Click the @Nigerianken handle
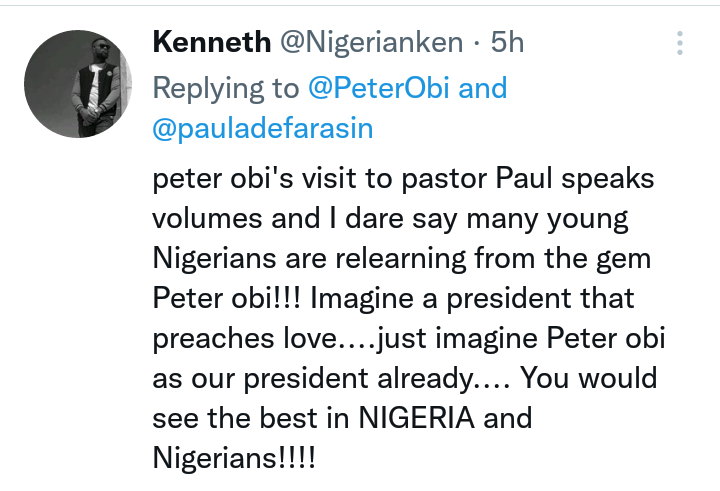Image resolution: width=720 pixels, height=491 pixels. 371,43
